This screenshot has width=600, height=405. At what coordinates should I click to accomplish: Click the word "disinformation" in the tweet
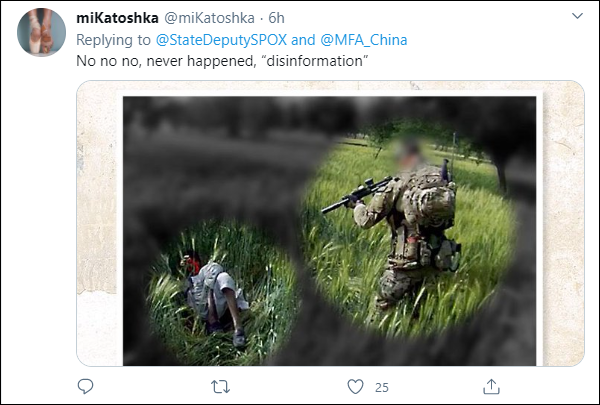315,61
